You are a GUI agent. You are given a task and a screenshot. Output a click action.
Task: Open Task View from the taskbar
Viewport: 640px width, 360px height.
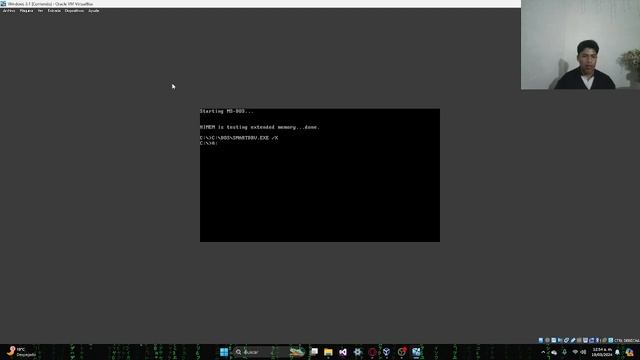(x=314, y=351)
